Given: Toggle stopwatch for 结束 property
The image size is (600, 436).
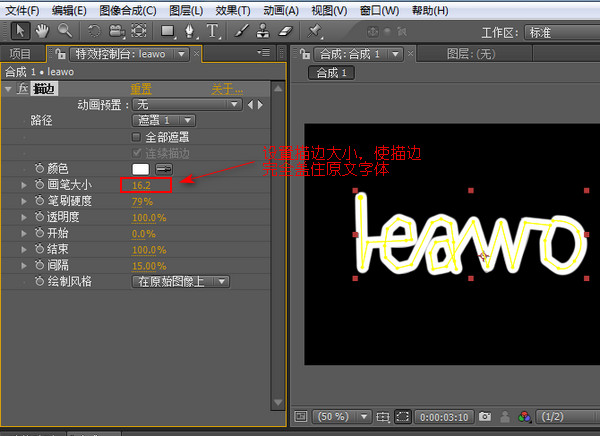Looking at the screenshot, I should pos(39,249).
